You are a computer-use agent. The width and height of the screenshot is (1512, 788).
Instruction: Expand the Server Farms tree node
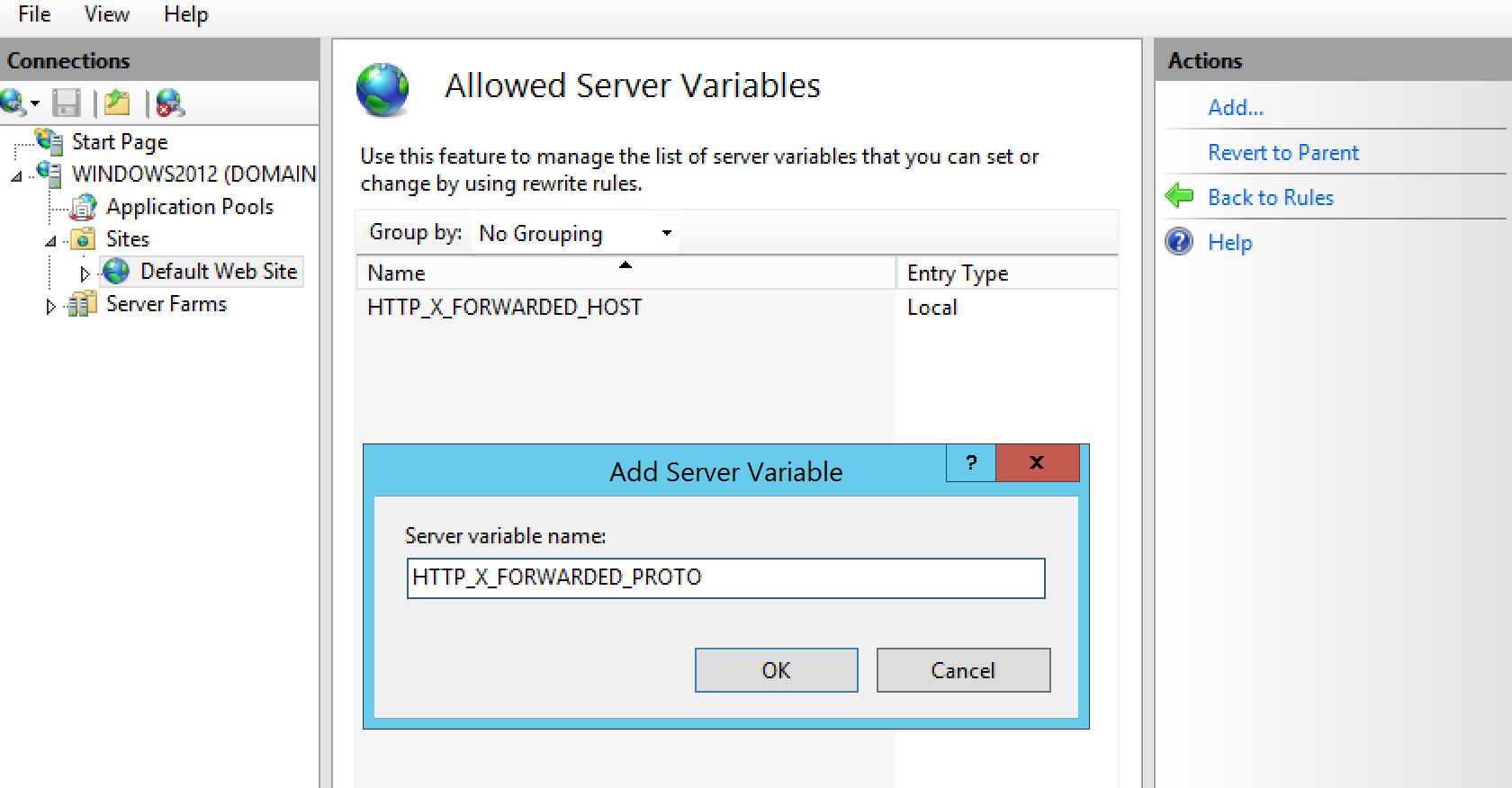coord(50,306)
